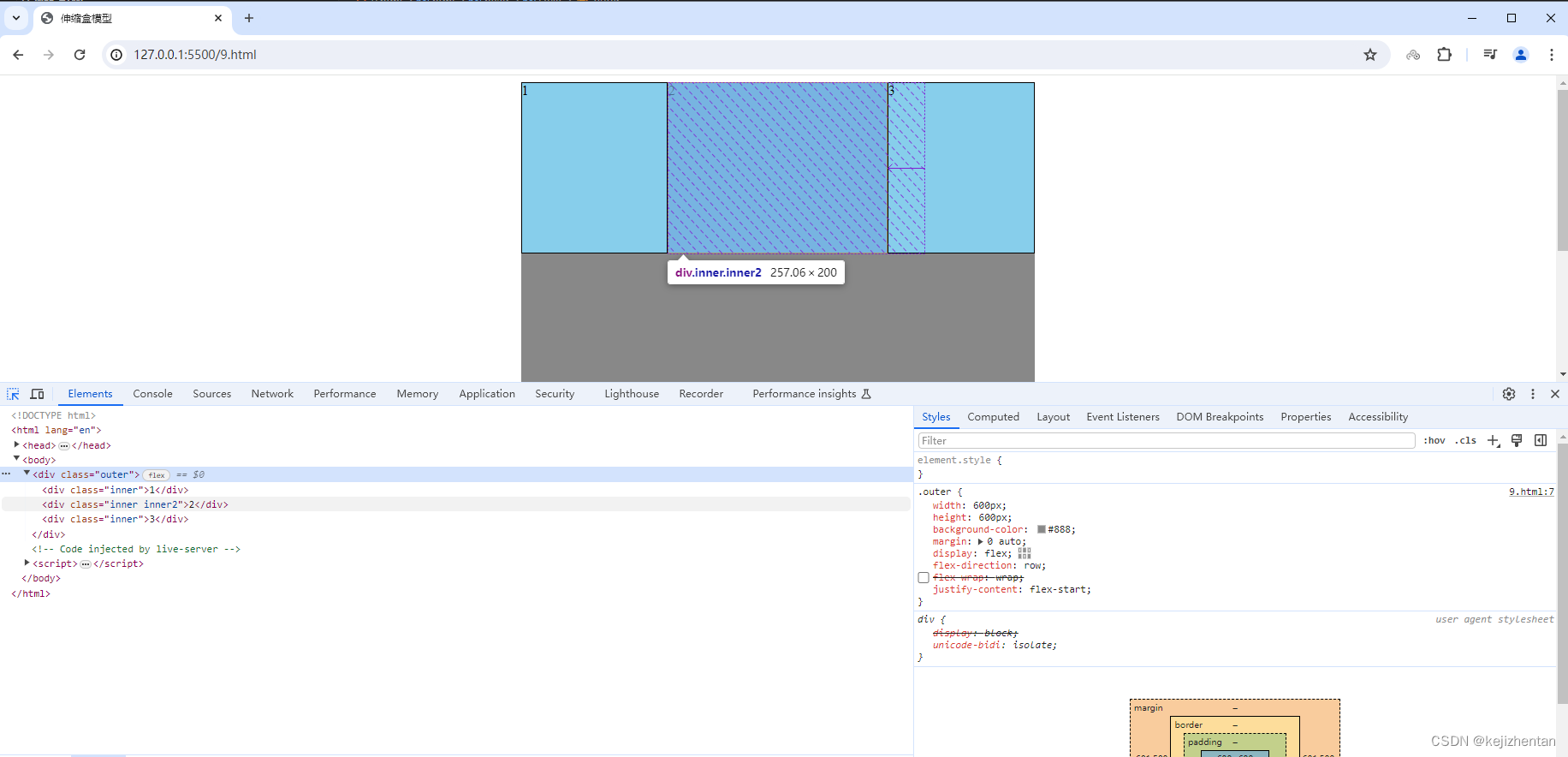
Task: Go back to previous page
Action: pos(18,55)
